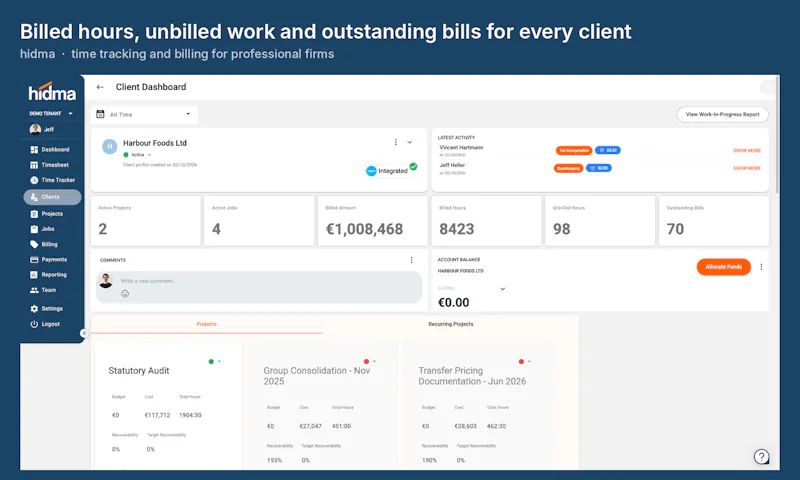Click the €0.00 account balance amount

454,302
